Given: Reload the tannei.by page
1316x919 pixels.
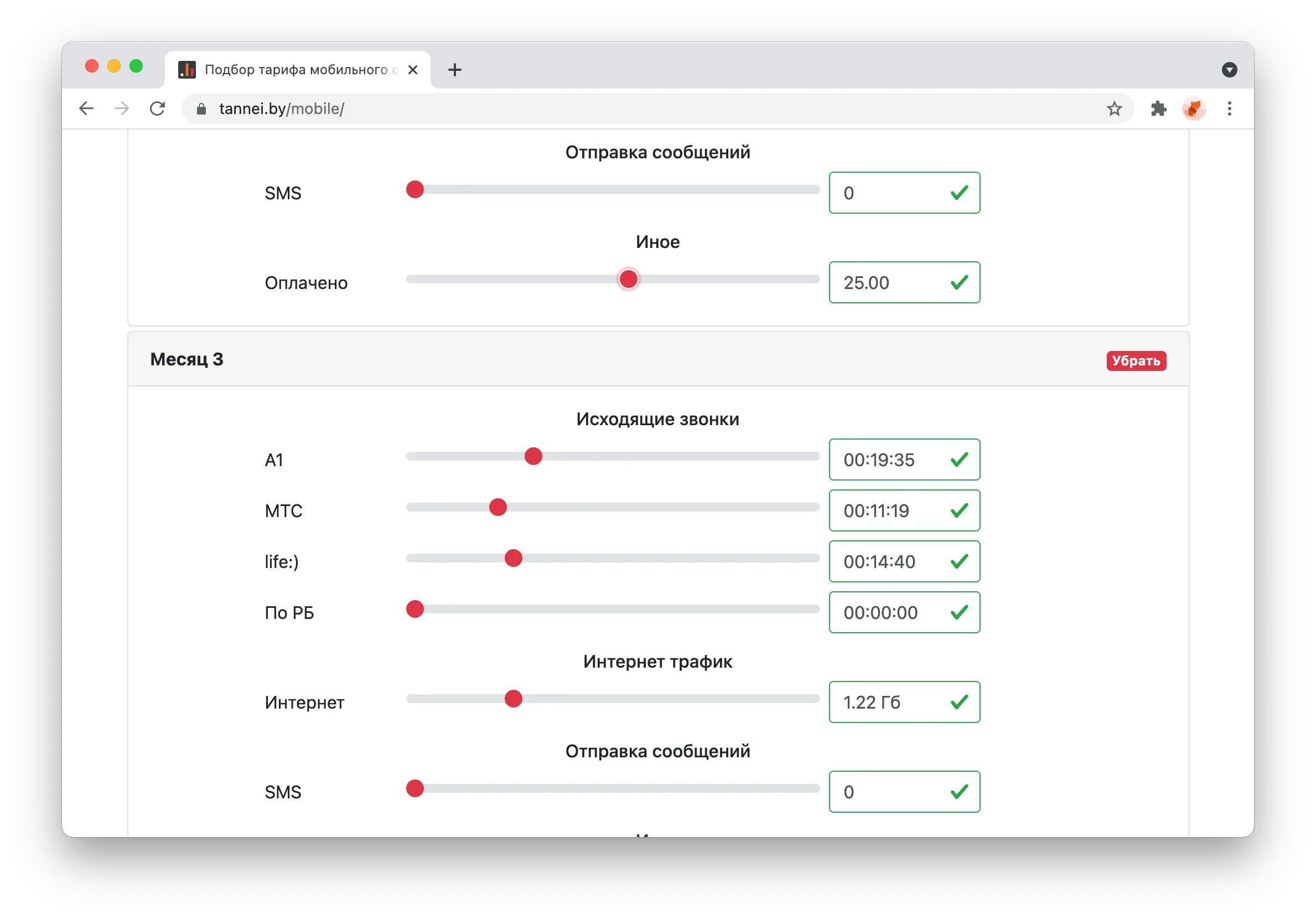Looking at the screenshot, I should pyautogui.click(x=158, y=109).
